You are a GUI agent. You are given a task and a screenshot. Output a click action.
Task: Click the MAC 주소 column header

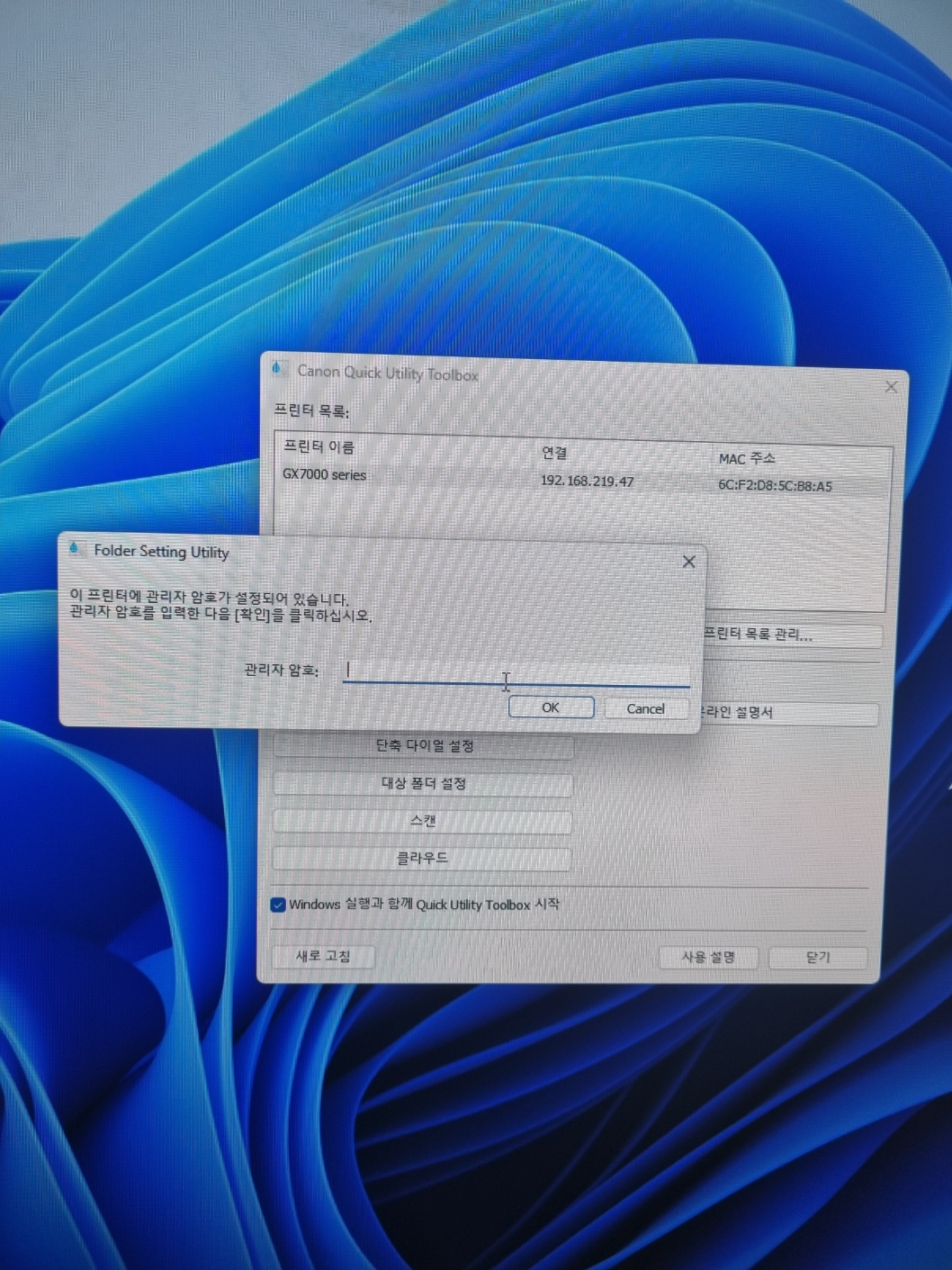point(746,458)
